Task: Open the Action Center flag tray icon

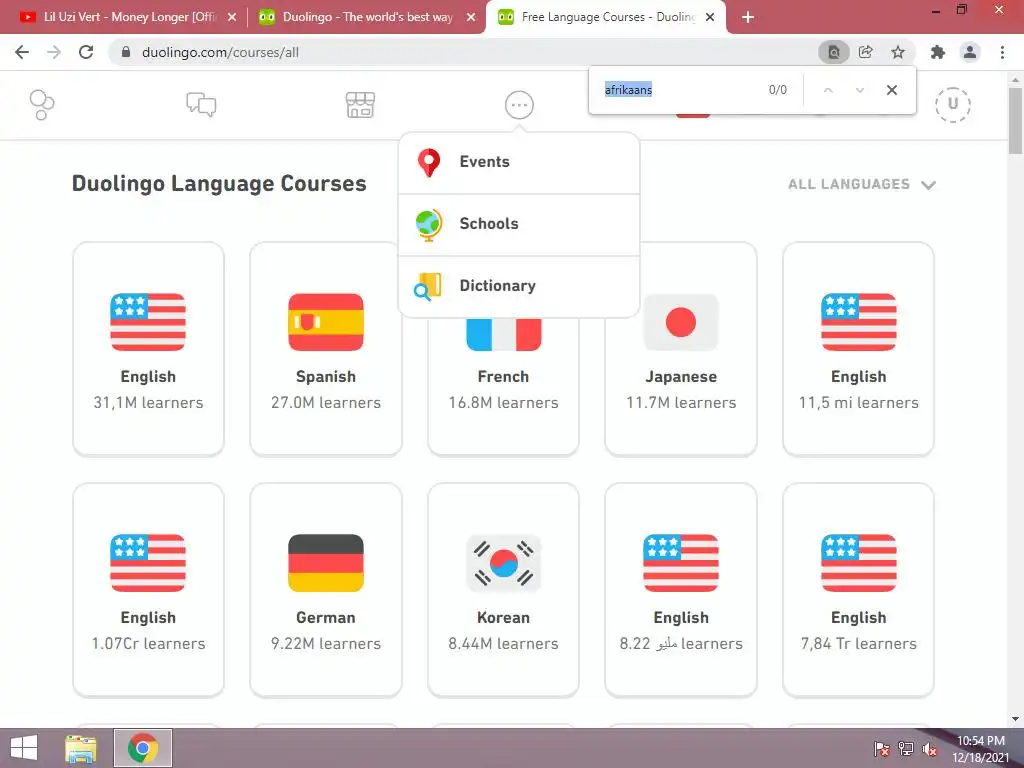Action: click(881, 749)
